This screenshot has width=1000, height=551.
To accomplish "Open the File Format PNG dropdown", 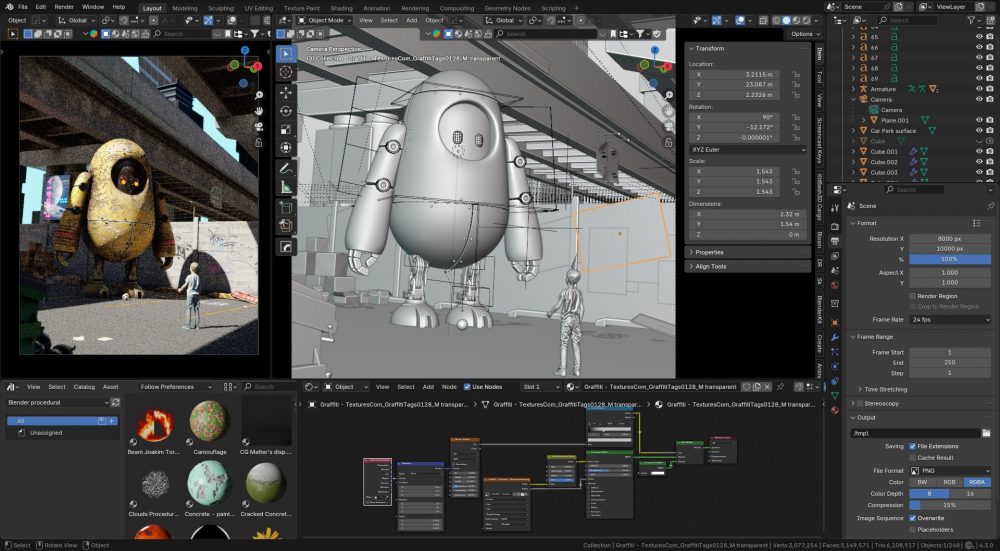I will point(950,471).
